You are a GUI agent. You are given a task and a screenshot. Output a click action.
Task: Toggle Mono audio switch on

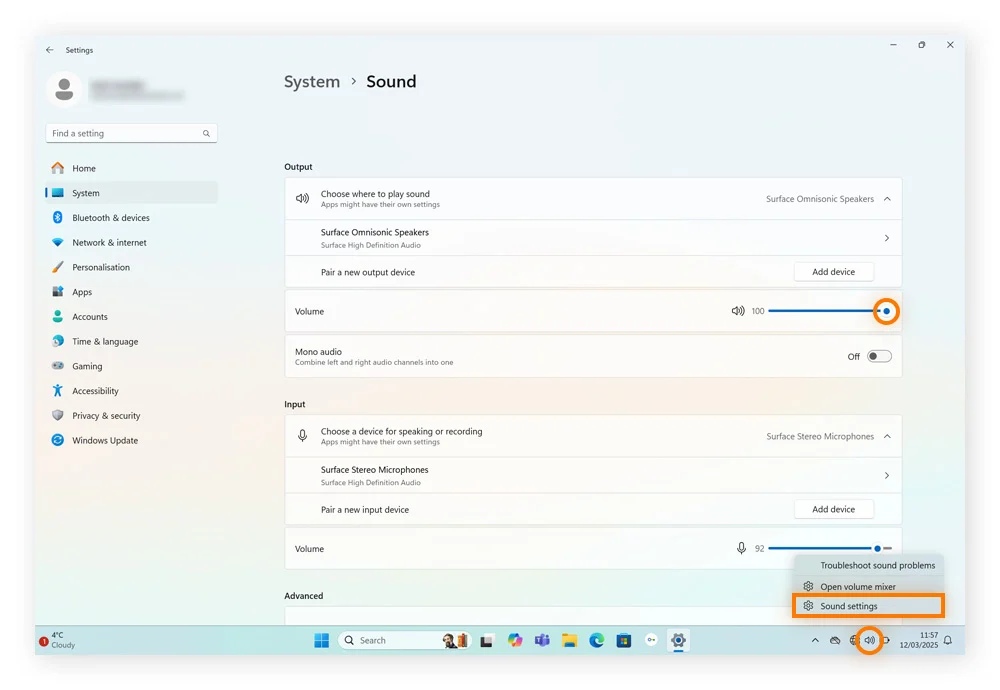click(879, 356)
